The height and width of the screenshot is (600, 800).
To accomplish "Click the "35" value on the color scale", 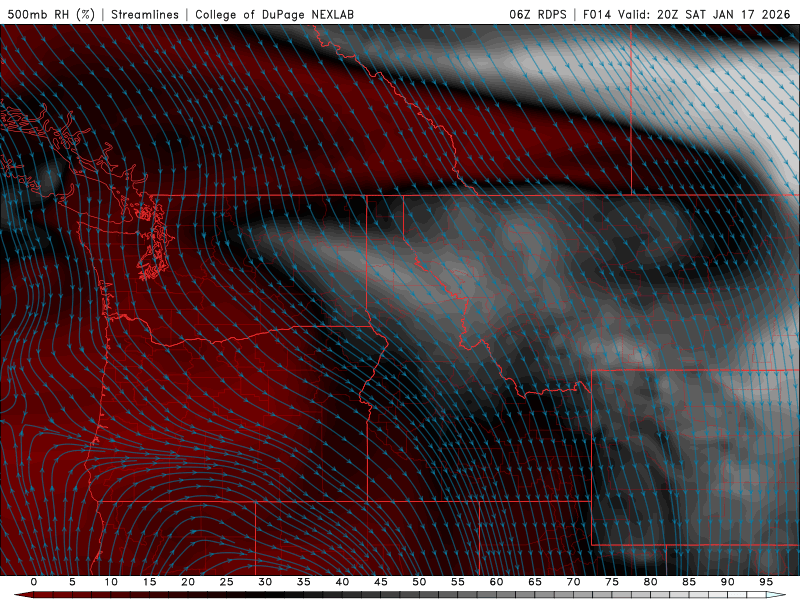I will tap(304, 582).
